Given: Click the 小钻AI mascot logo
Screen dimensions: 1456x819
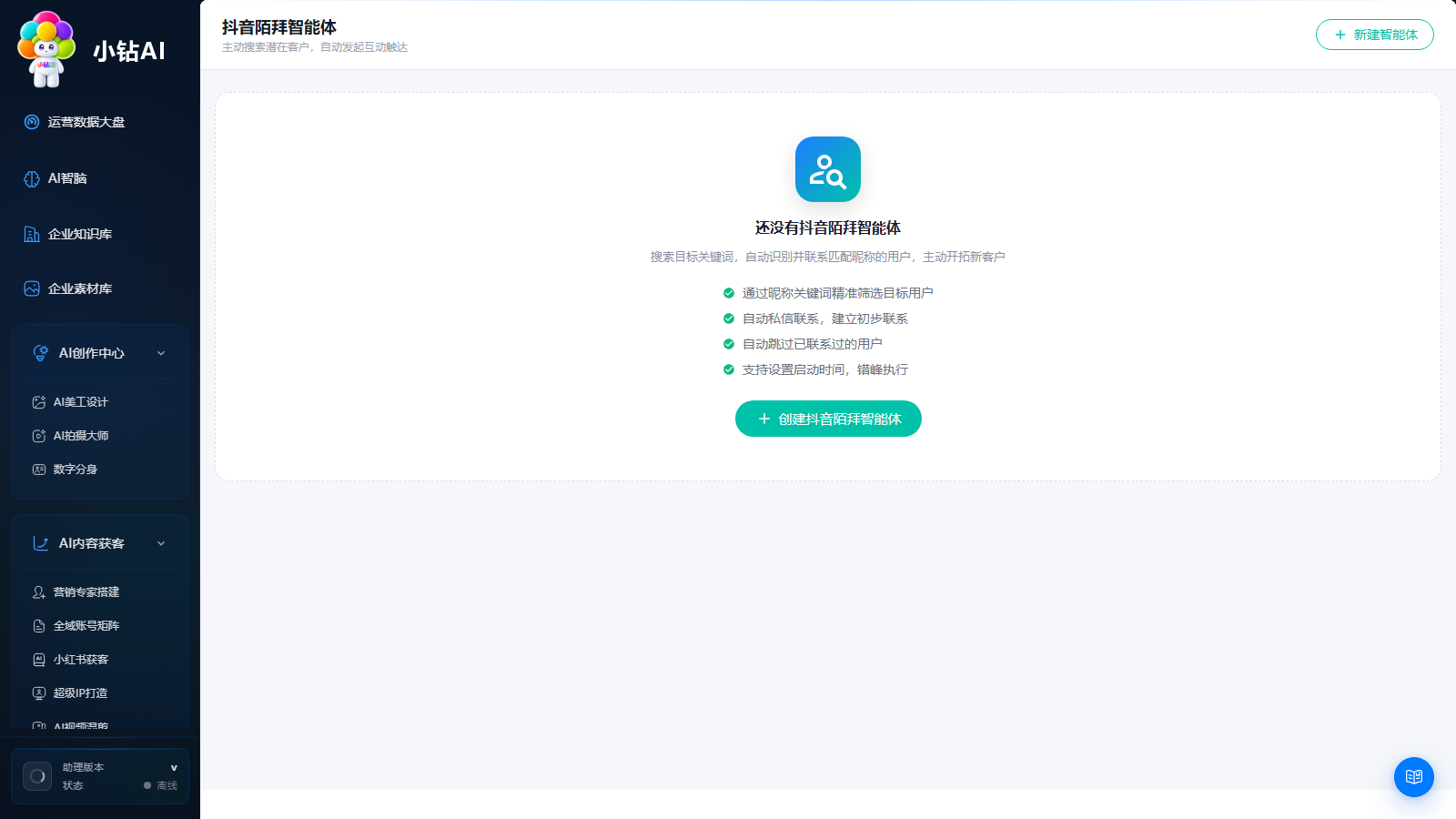Looking at the screenshot, I should point(46,49).
